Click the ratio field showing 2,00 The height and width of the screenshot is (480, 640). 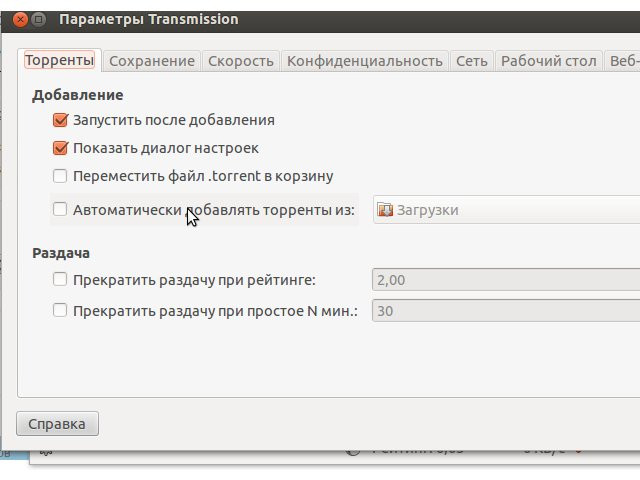(x=506, y=280)
